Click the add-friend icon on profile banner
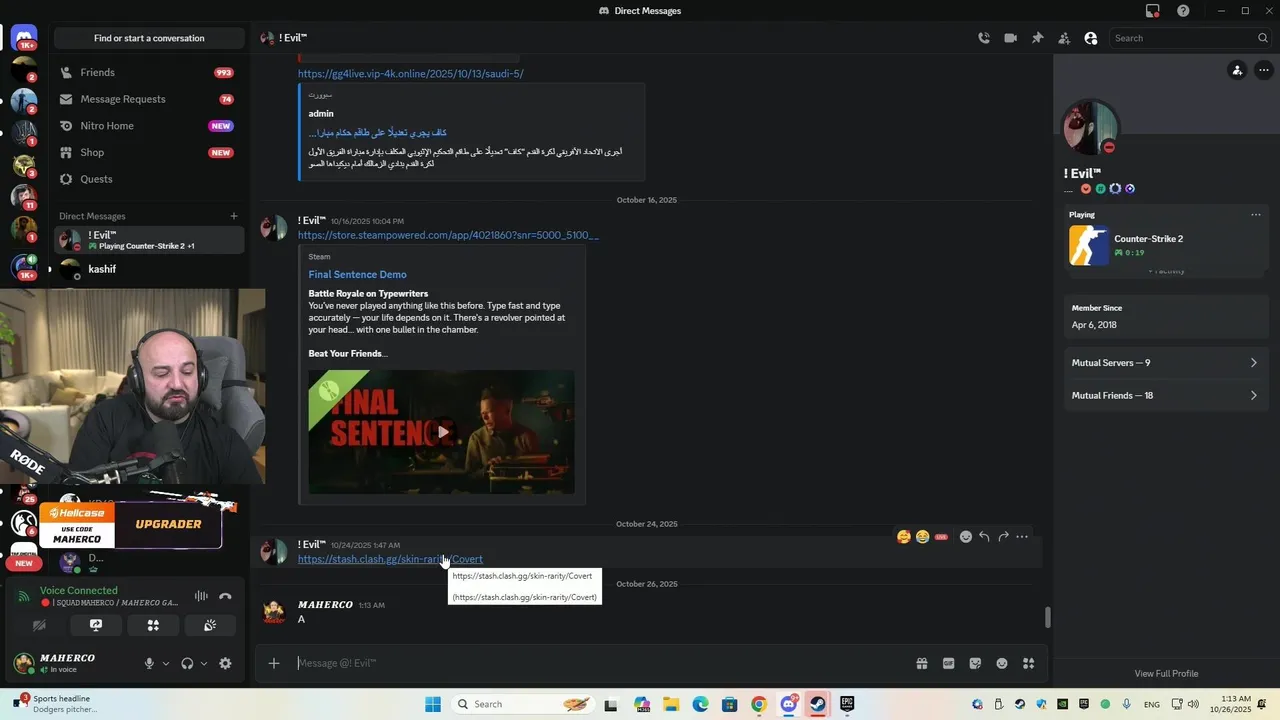This screenshot has height=720, width=1280. point(1237,70)
